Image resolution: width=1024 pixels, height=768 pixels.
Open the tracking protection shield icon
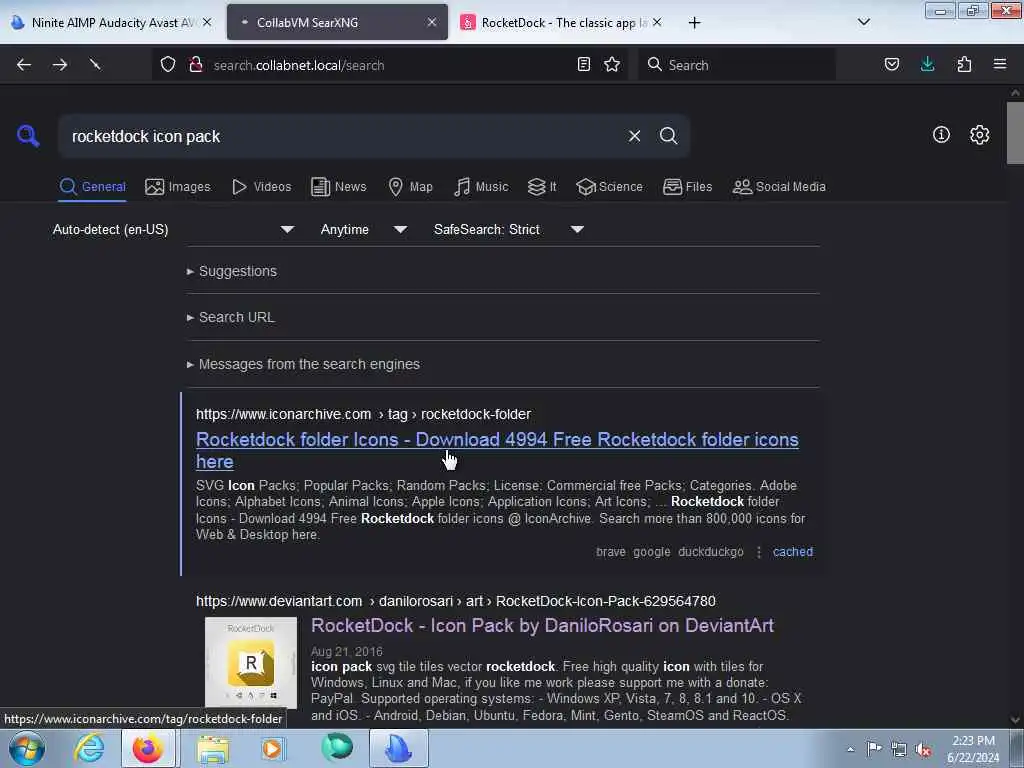168,65
